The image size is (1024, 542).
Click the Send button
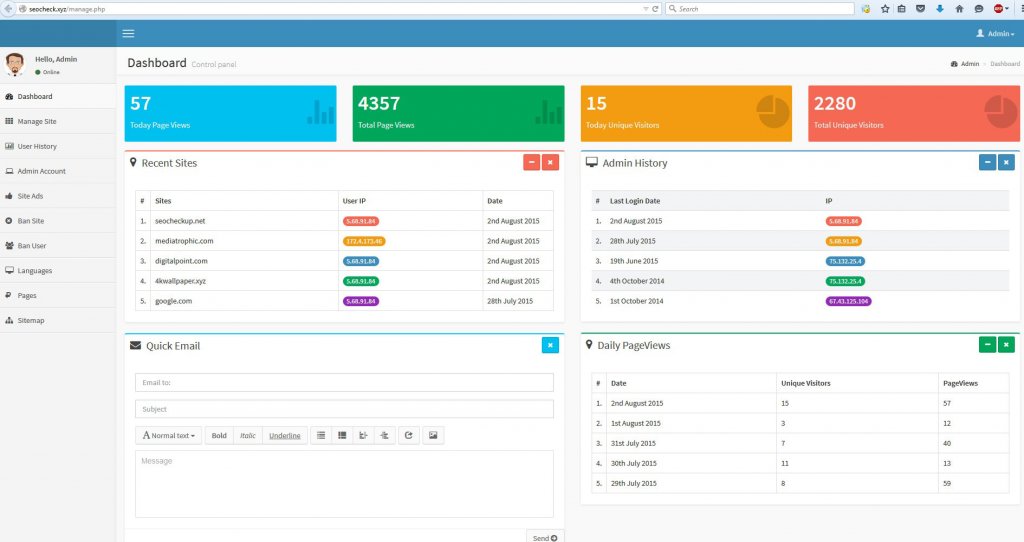(545, 537)
